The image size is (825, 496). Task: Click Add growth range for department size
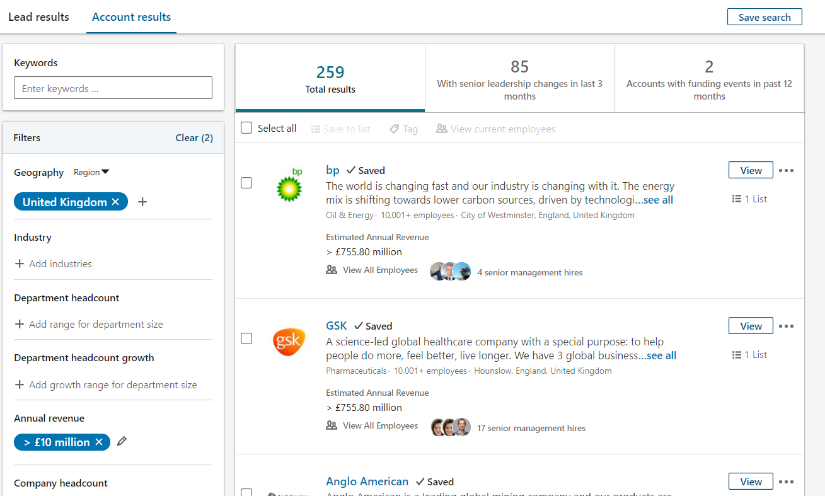(x=106, y=384)
